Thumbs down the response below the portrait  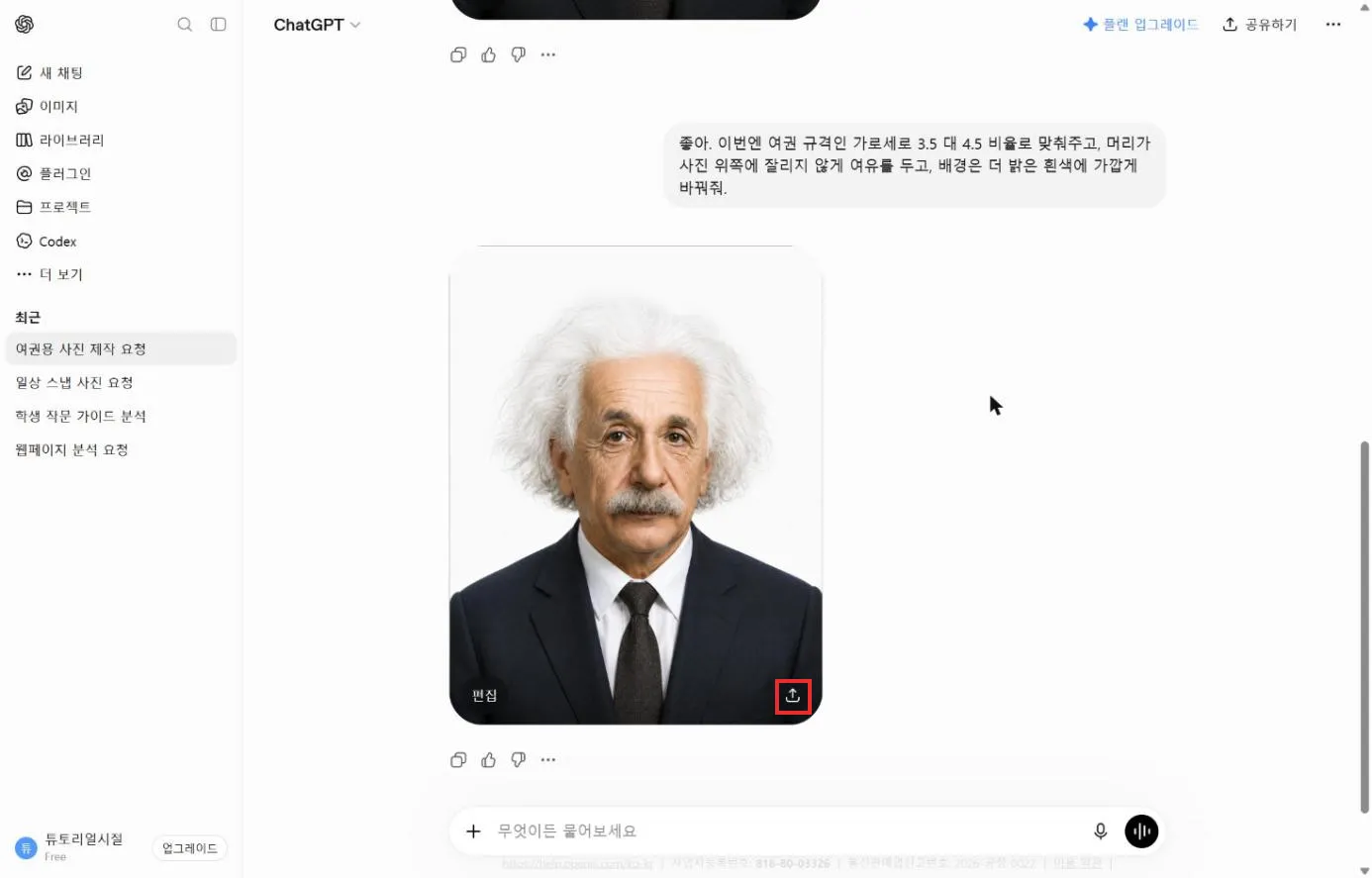(x=518, y=760)
